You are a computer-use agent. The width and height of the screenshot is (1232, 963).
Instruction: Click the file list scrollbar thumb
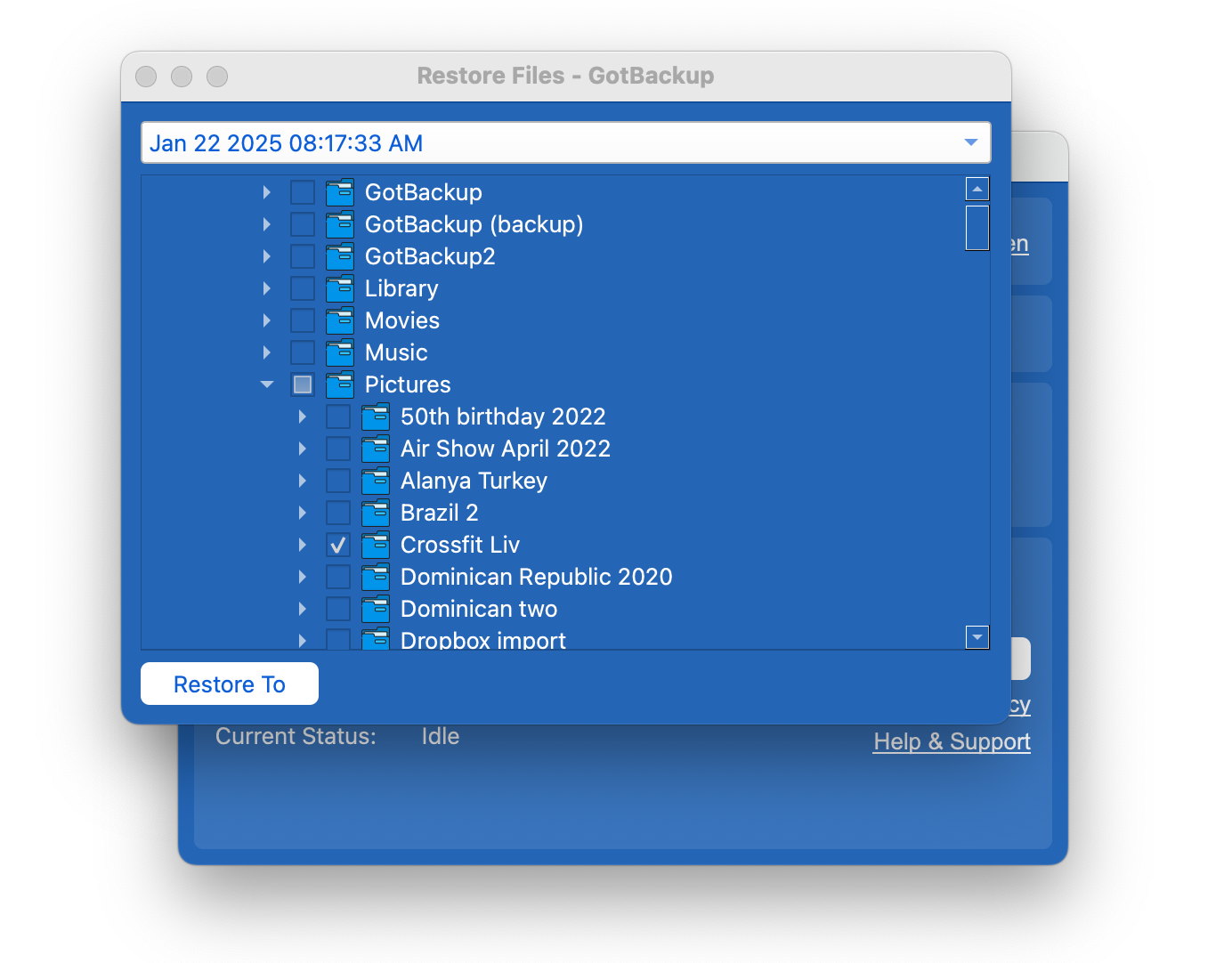tap(977, 228)
